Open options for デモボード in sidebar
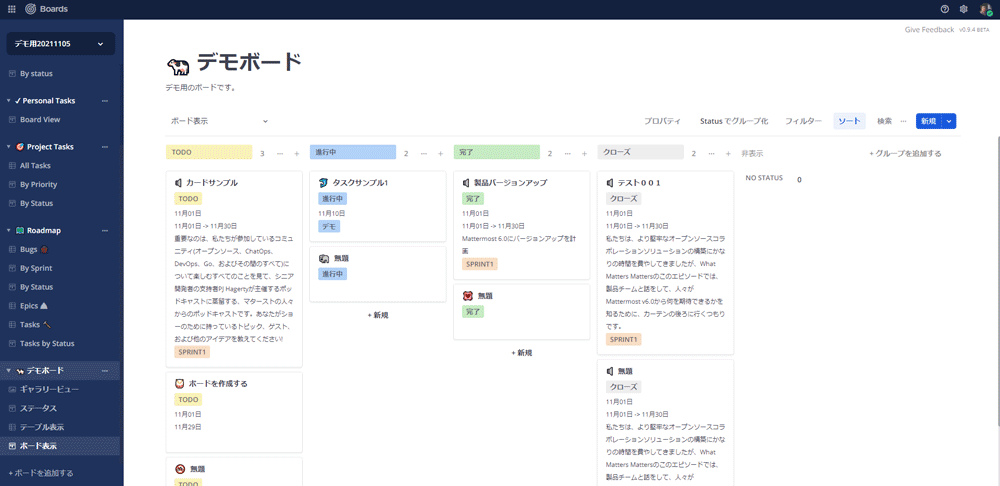Screen dimensions: 1000x486 (105, 371)
